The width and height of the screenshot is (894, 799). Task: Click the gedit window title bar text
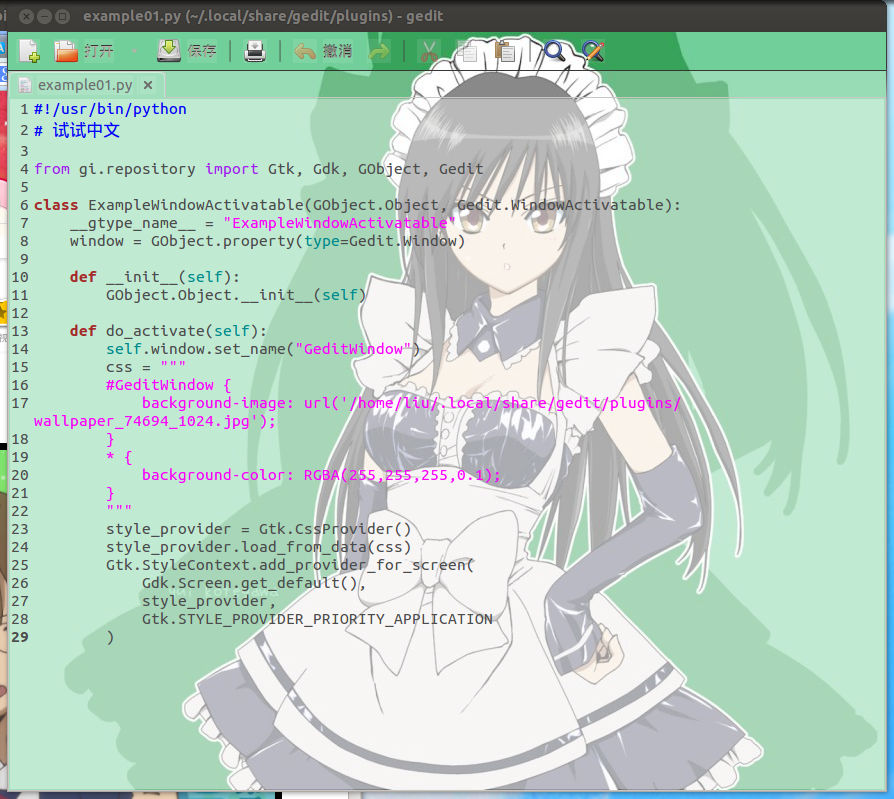tap(263, 16)
